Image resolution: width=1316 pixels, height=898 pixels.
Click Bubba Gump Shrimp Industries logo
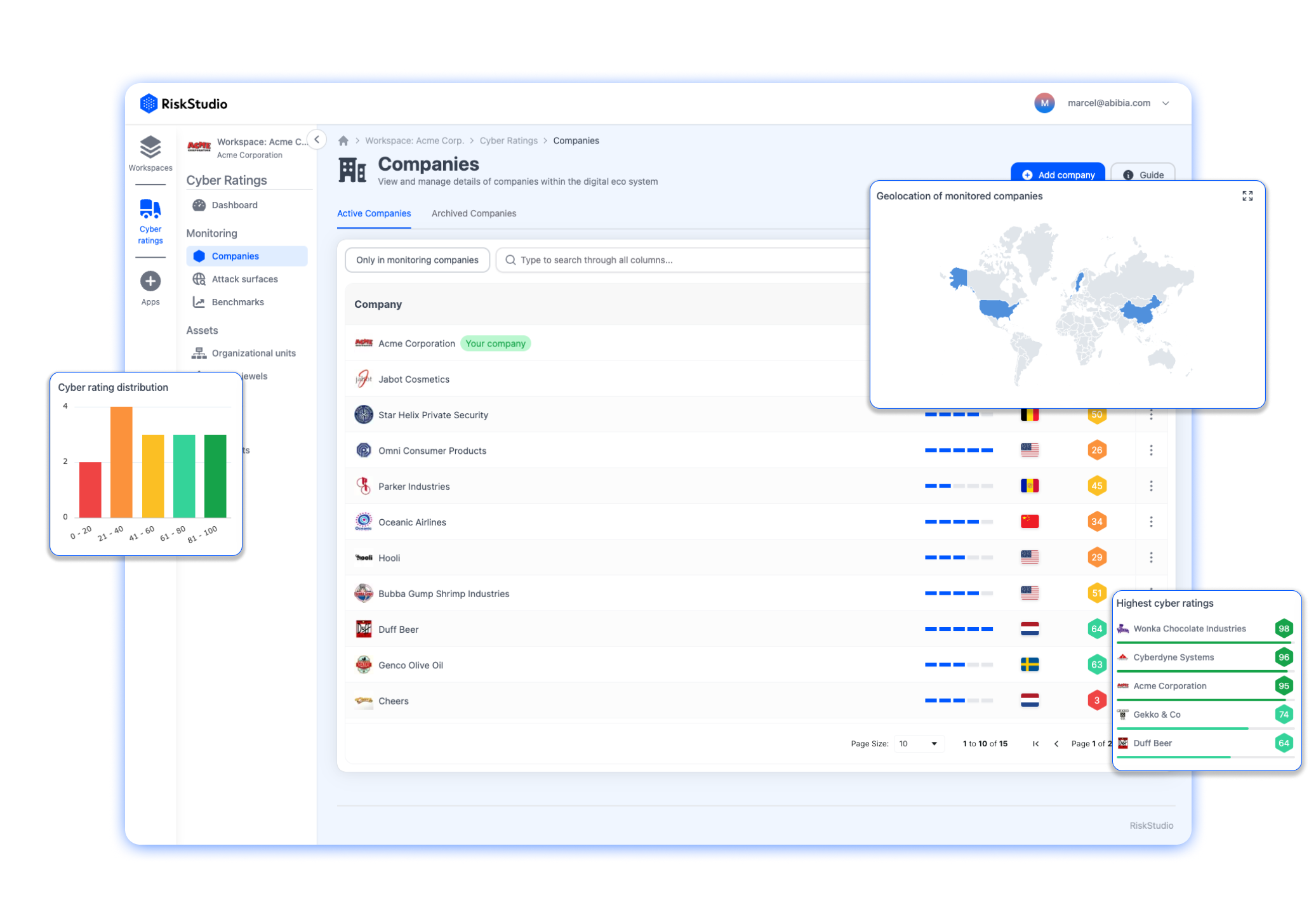[x=364, y=593]
